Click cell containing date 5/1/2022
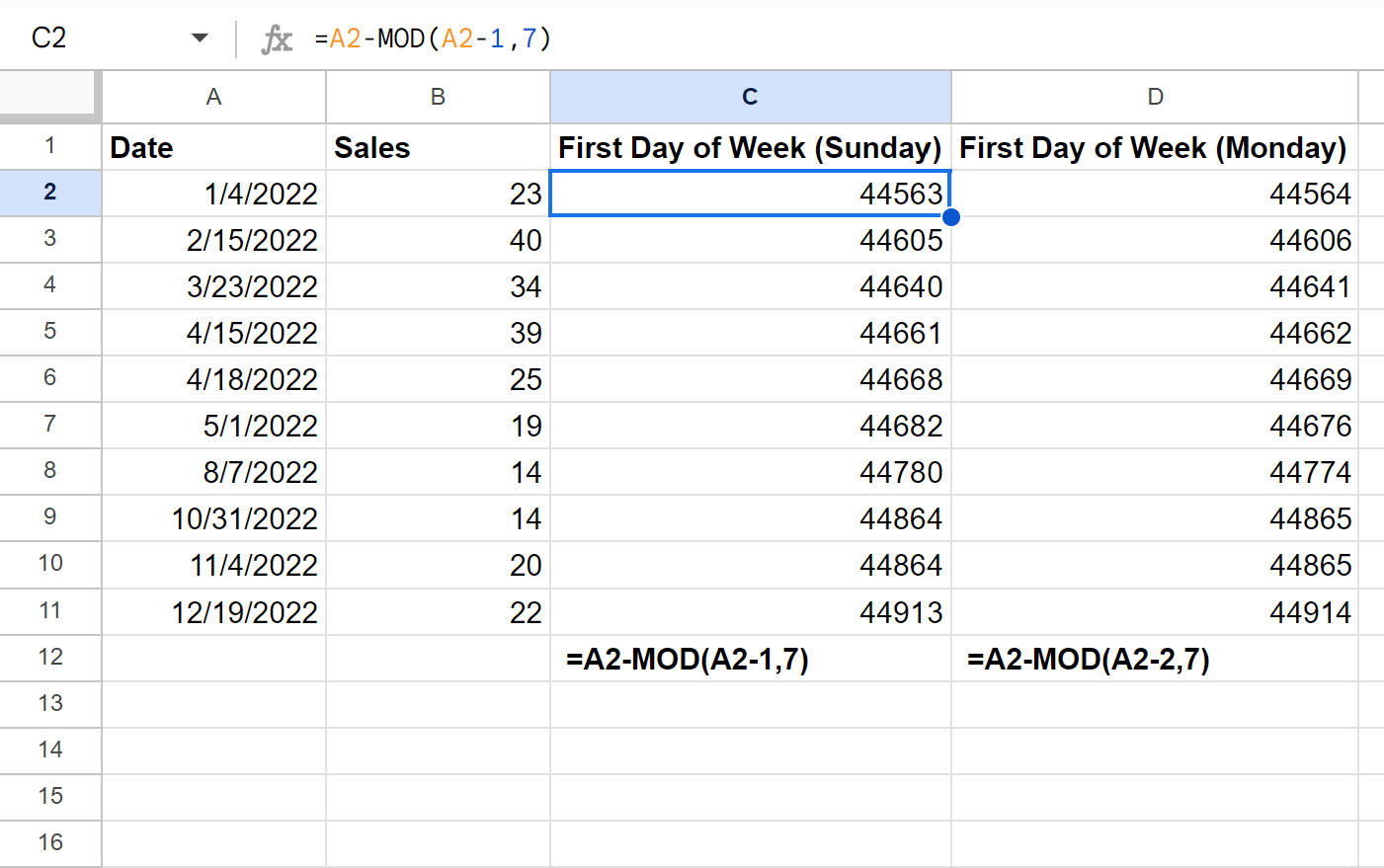Image resolution: width=1384 pixels, height=868 pixels. point(213,426)
